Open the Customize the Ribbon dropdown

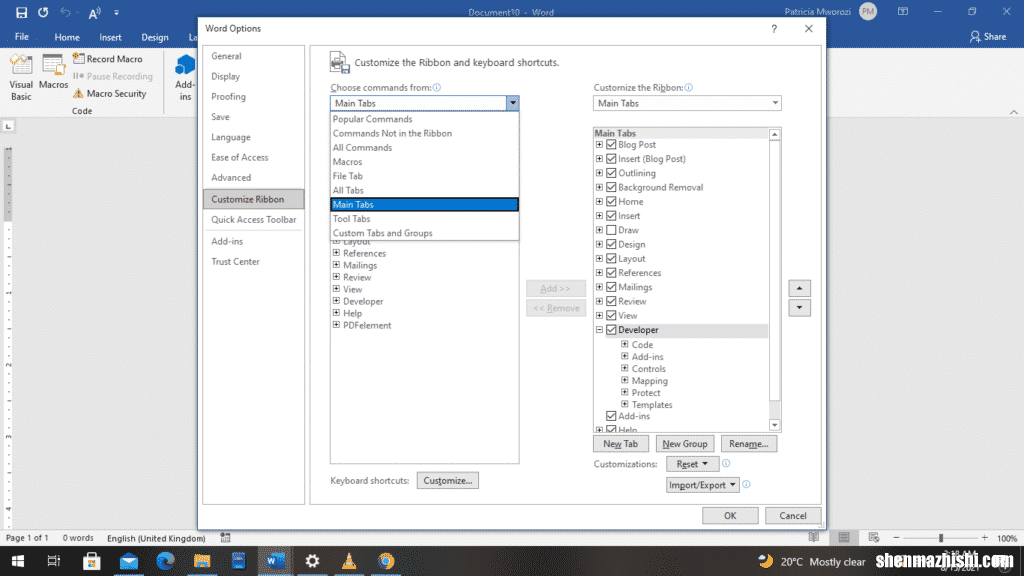[775, 103]
